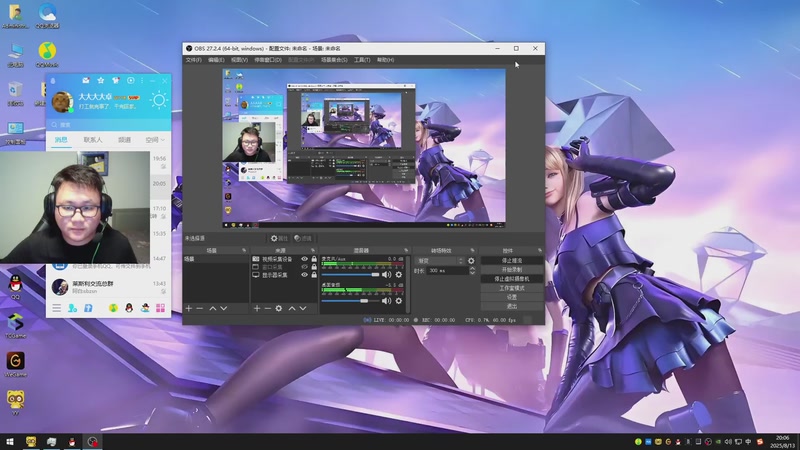Viewport: 800px width, 450px height.
Task: Toggle lock for 视频采集设备 source
Action: pyautogui.click(x=314, y=259)
